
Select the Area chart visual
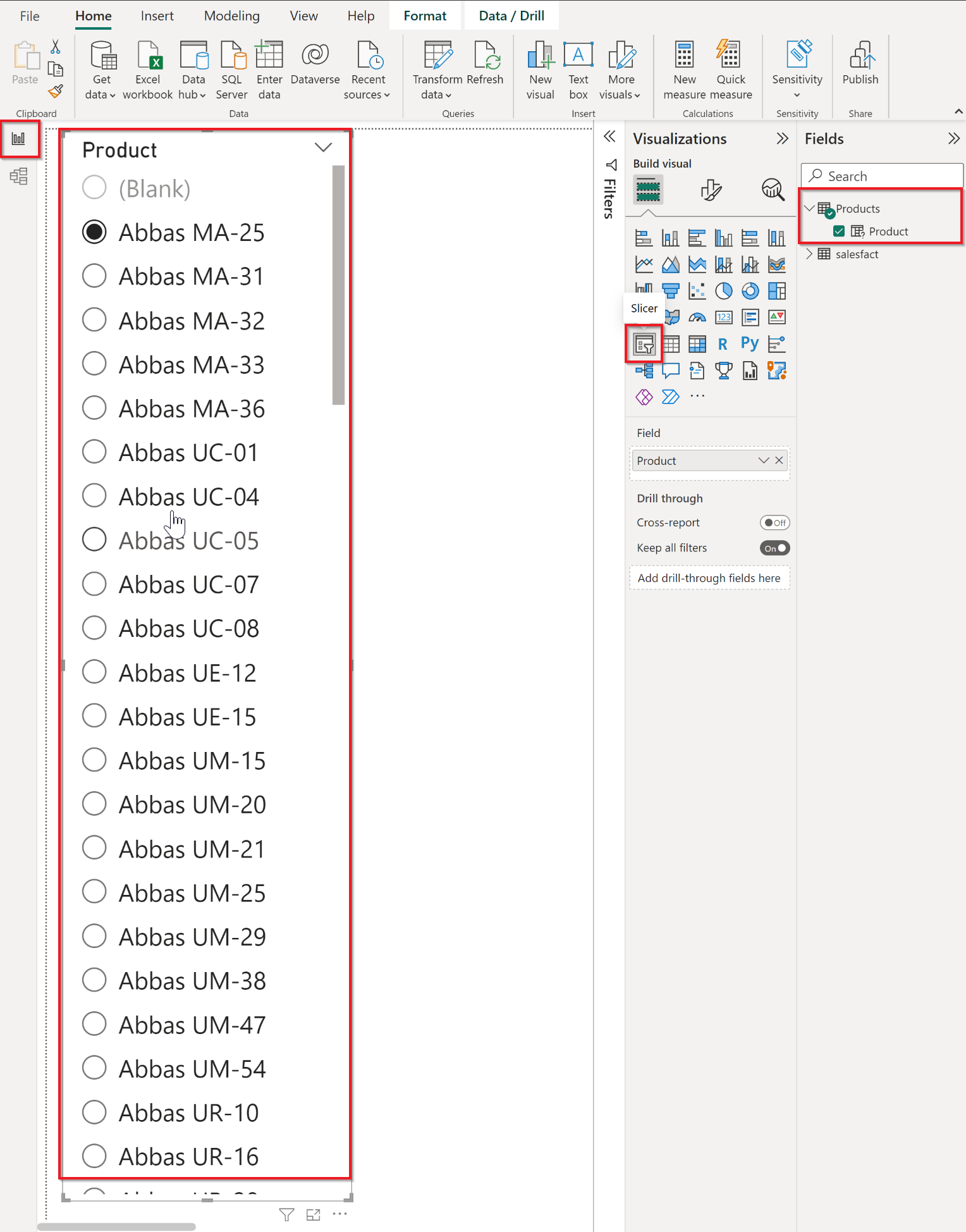[x=670, y=264]
